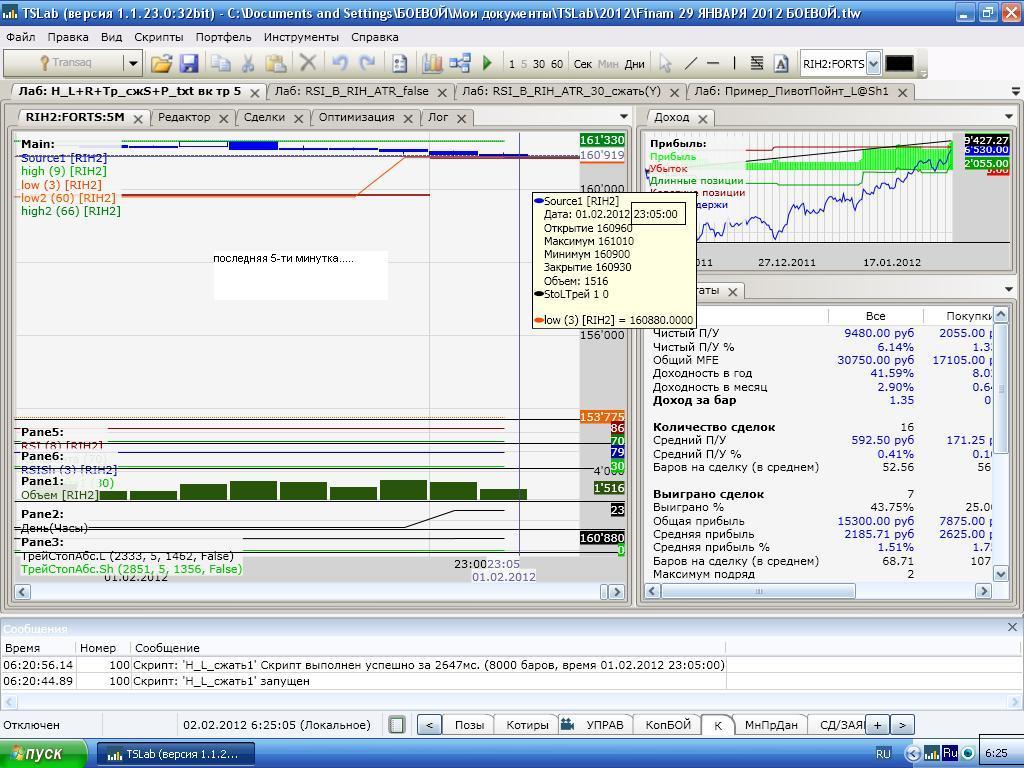1024x768 pixels.
Task: Open the Доход panel dropdown arrow
Action: [1008, 117]
